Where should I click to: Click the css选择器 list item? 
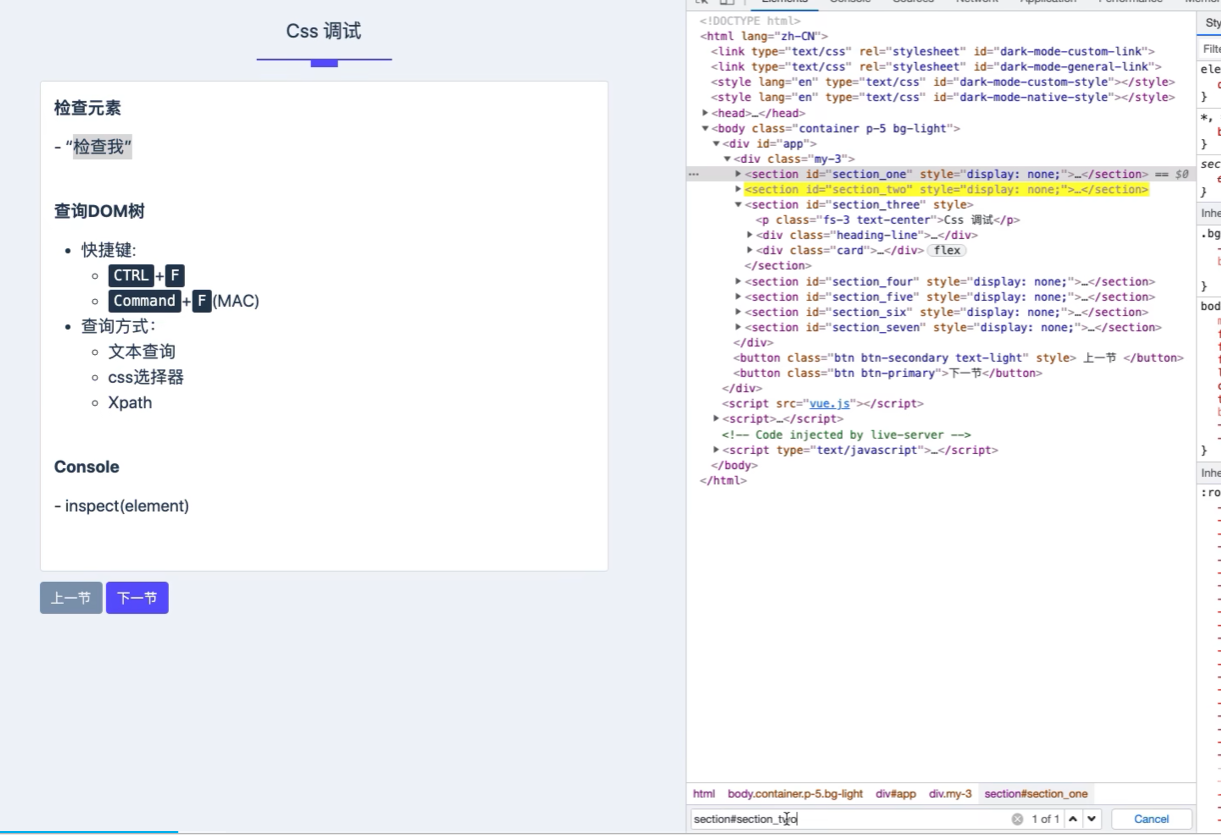tap(146, 377)
